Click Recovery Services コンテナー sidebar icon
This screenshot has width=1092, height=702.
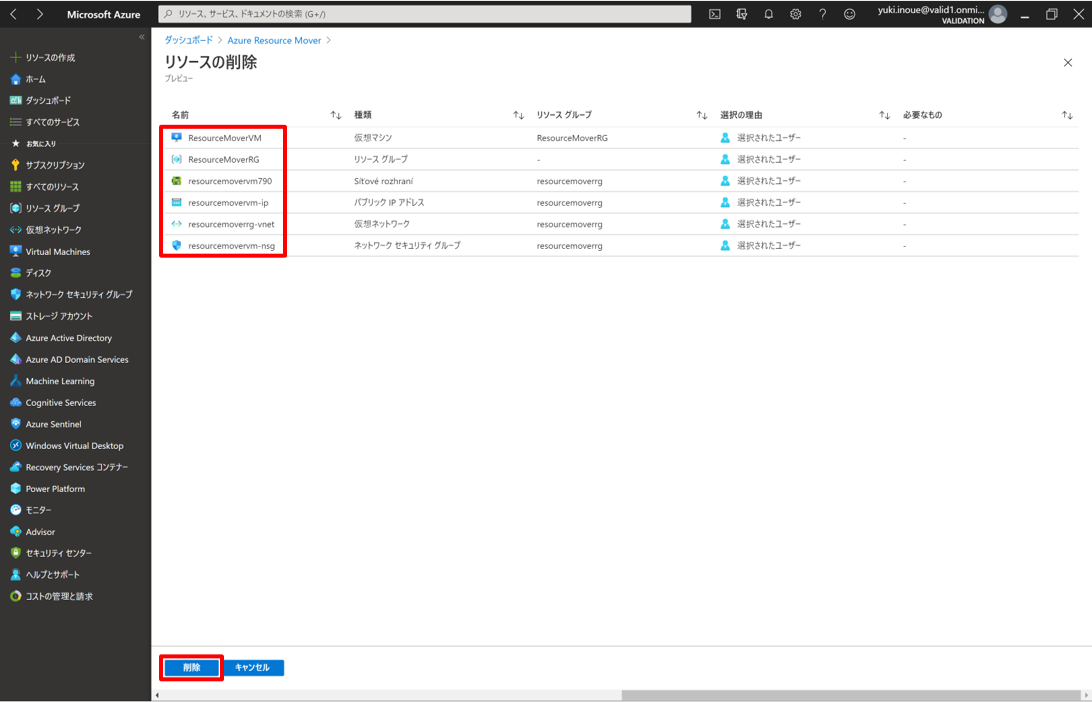15,467
